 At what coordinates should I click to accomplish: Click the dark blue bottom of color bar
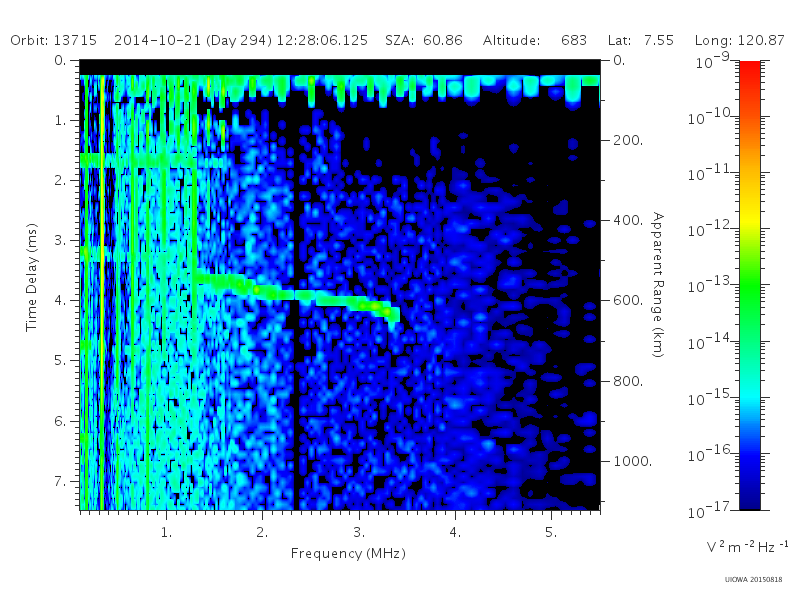(x=749, y=500)
